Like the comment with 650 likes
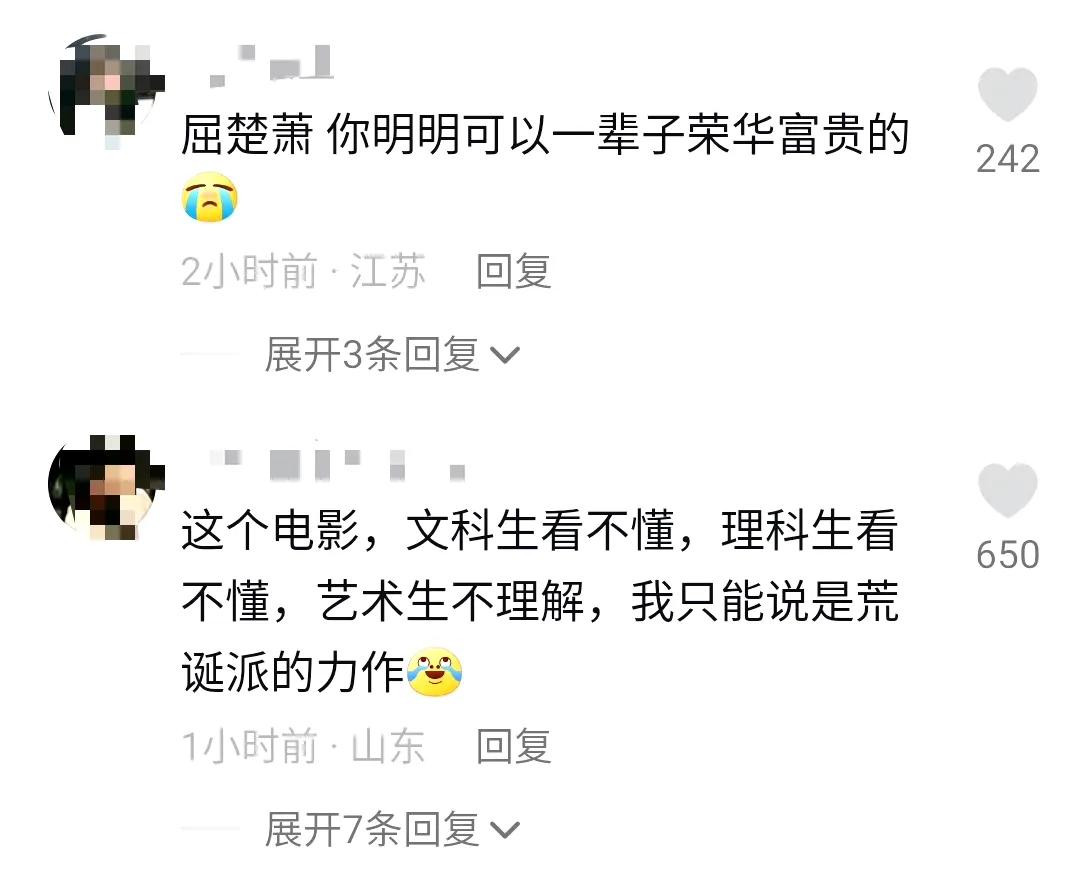The height and width of the screenshot is (874, 1072). pos(1007,490)
